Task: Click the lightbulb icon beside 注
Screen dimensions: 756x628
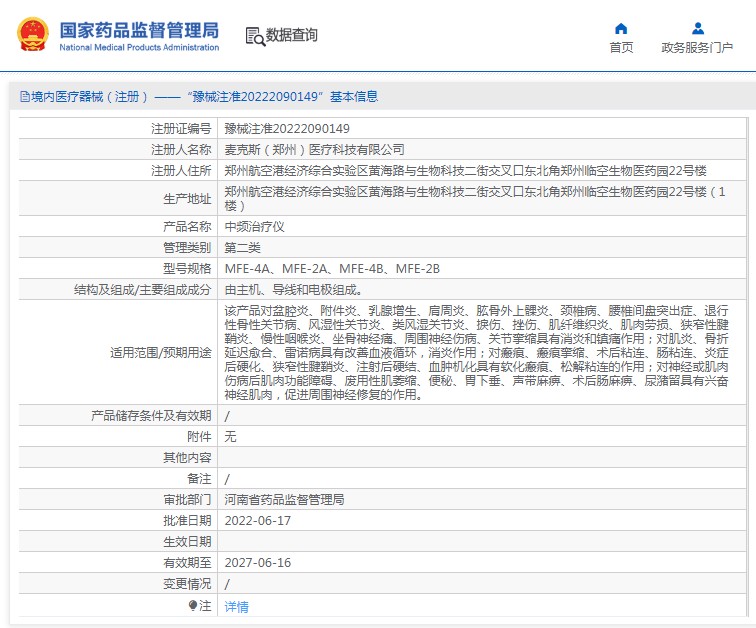Action: coord(193,605)
